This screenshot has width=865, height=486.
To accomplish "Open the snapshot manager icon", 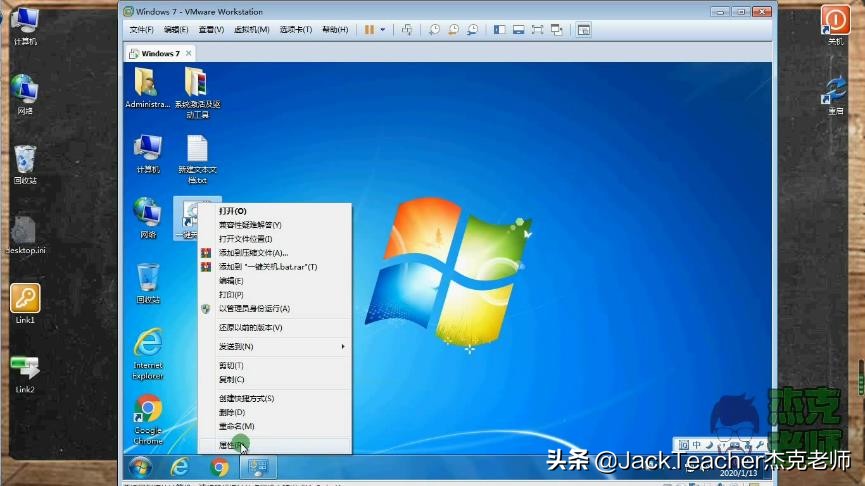I will [472, 30].
